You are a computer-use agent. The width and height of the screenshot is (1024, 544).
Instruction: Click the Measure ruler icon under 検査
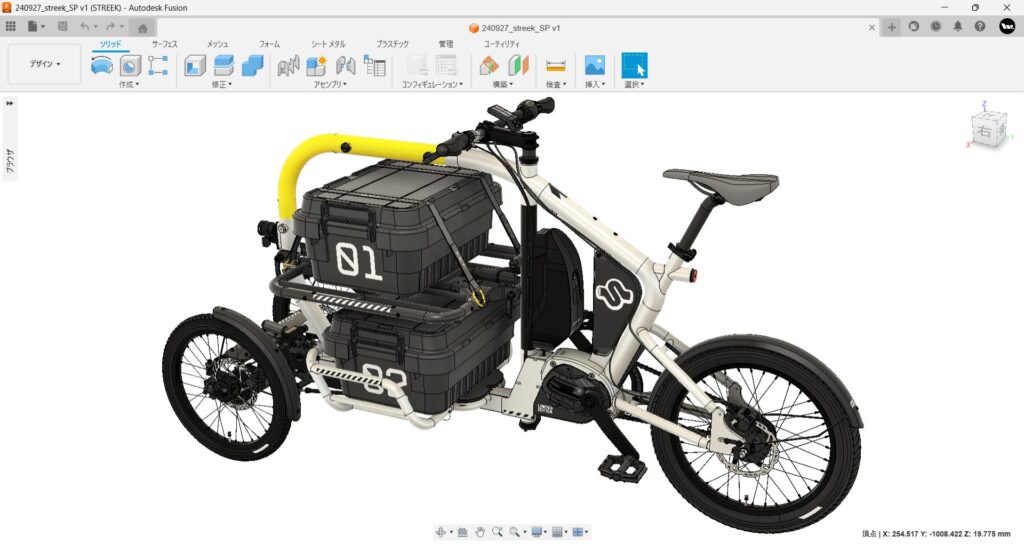tap(556, 65)
